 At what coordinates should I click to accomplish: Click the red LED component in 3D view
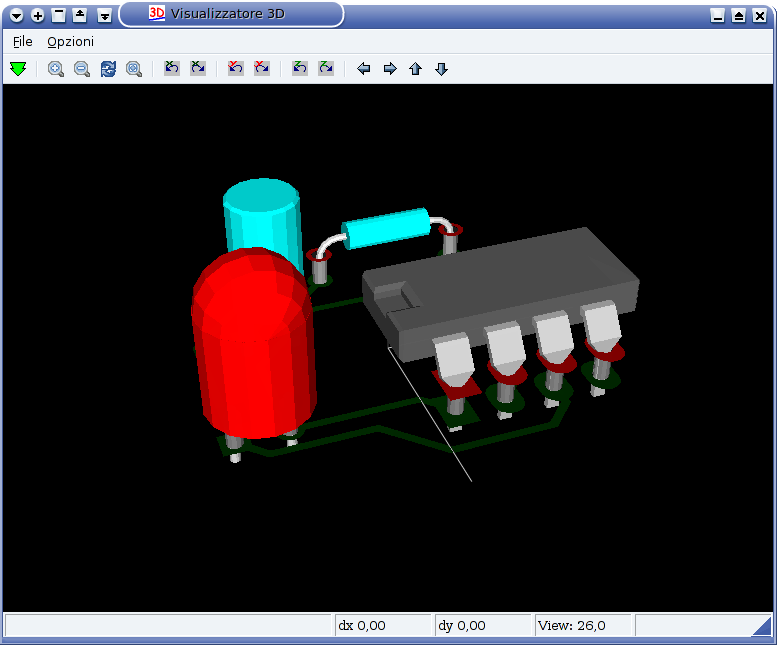click(x=253, y=343)
